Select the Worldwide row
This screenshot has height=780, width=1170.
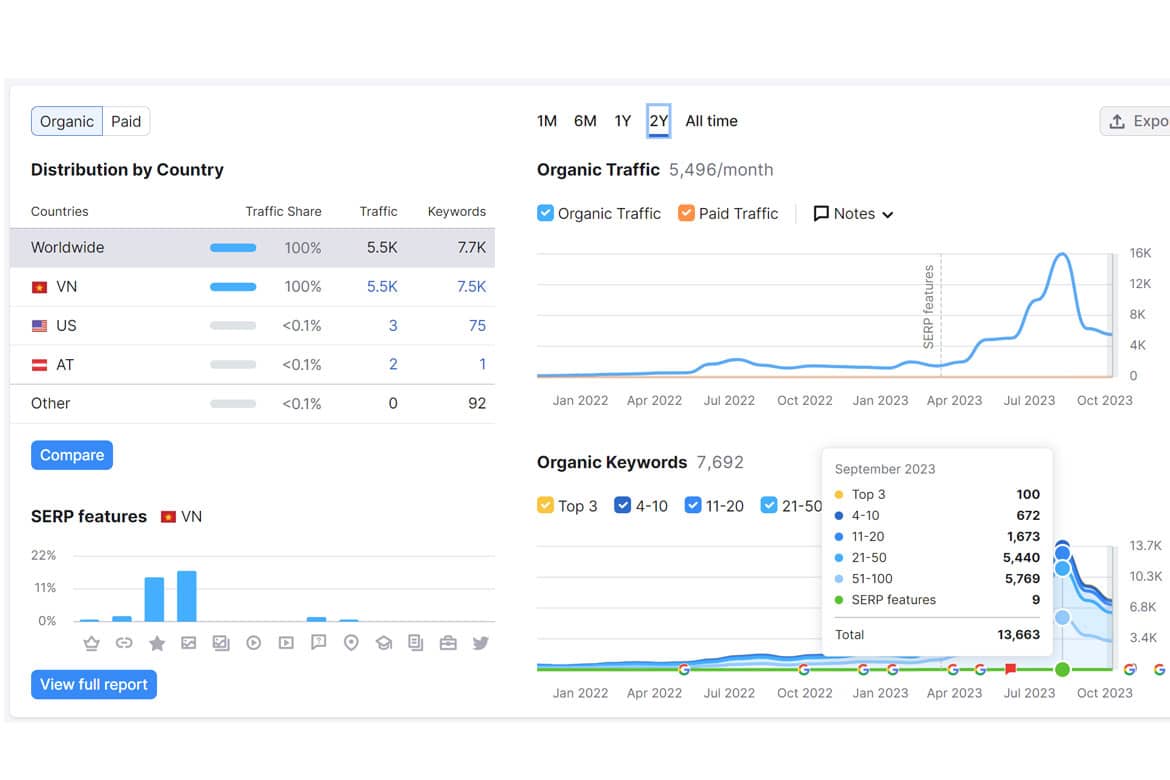coord(252,248)
